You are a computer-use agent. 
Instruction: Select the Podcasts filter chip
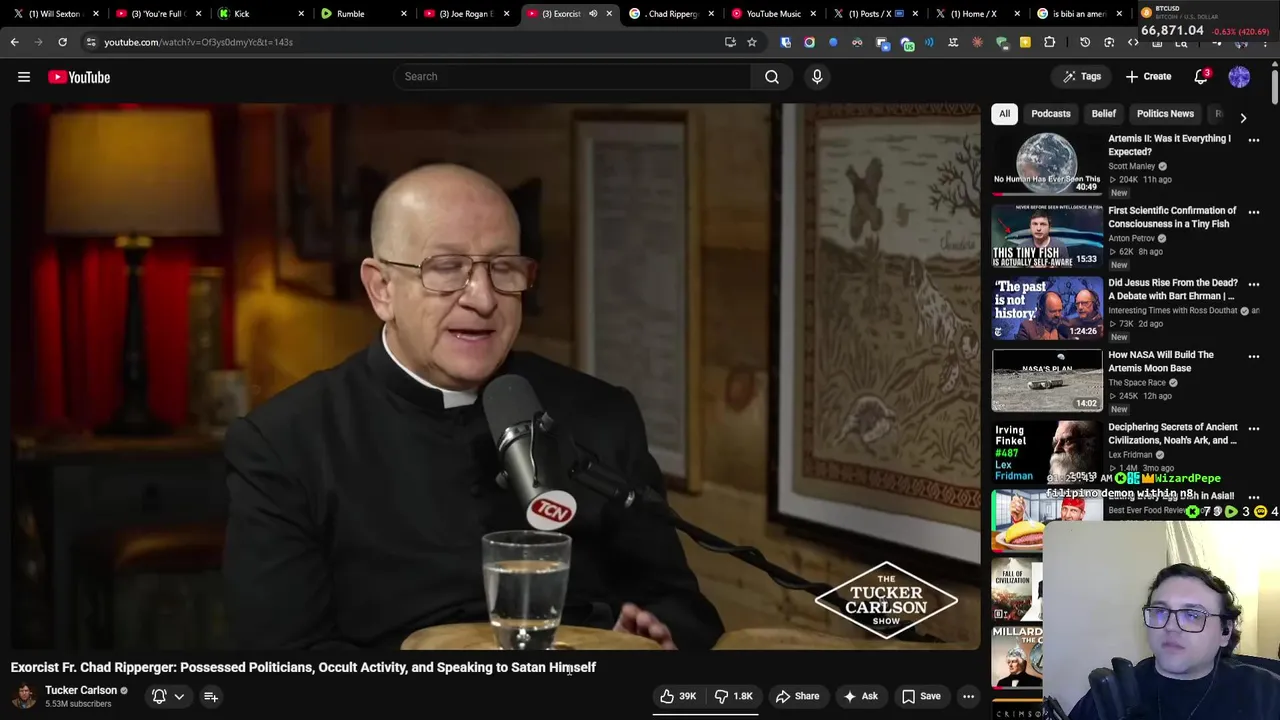pos(1051,114)
